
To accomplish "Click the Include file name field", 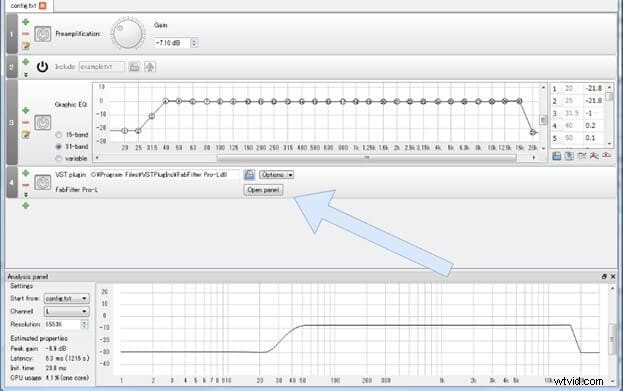I will coord(102,67).
